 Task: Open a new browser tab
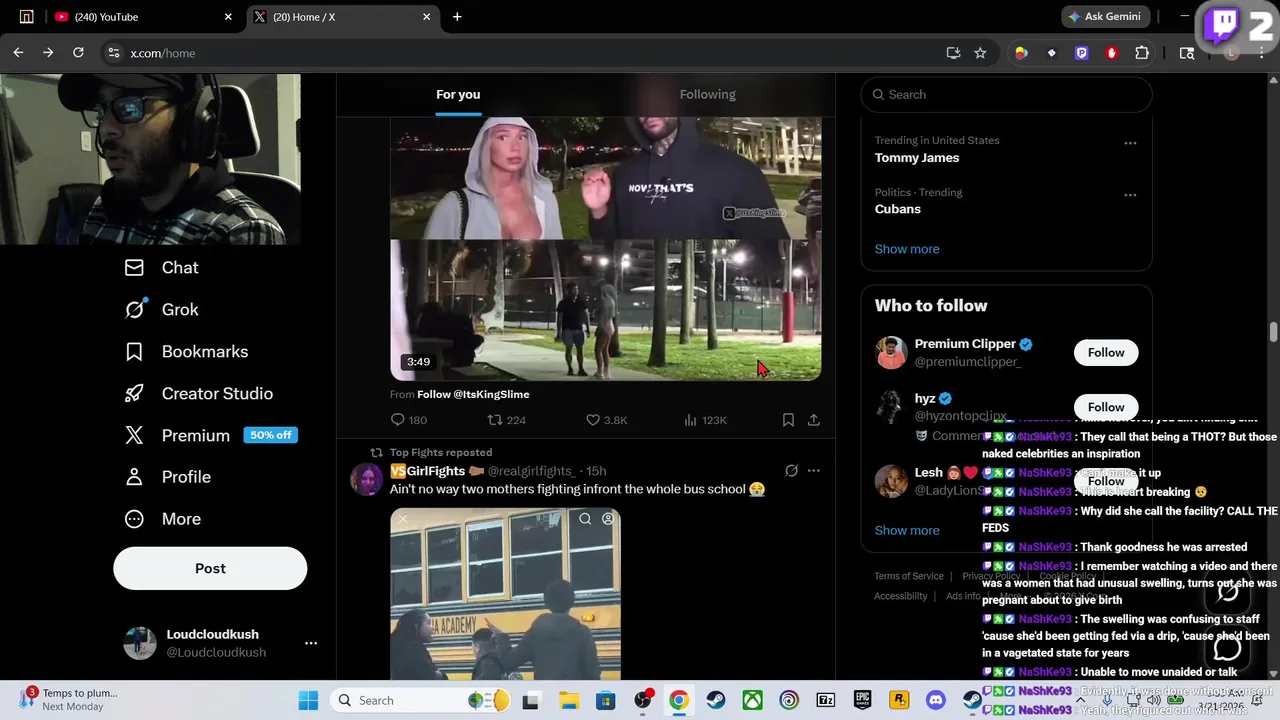[457, 17]
